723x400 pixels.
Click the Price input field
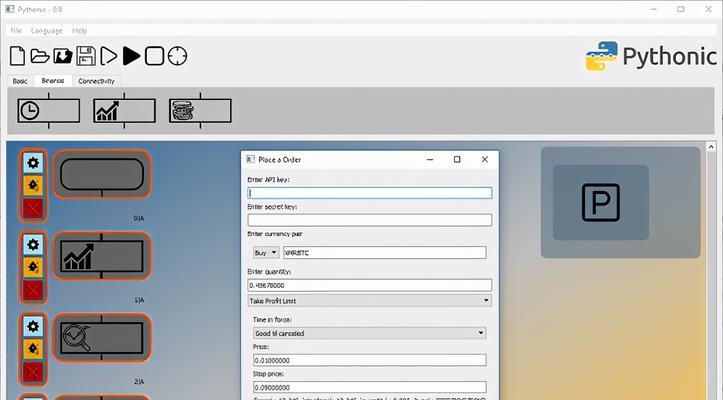(369, 360)
